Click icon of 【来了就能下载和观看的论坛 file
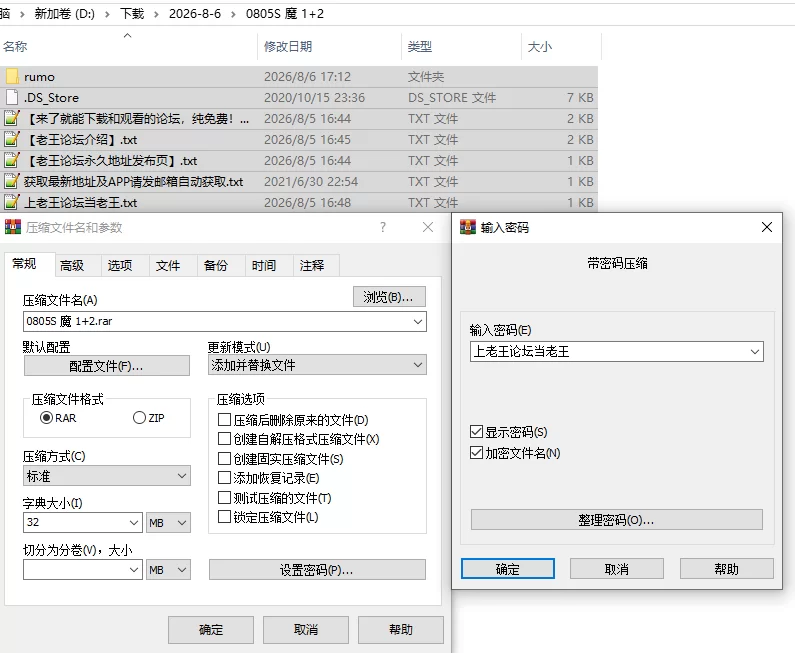795x653 pixels. point(12,118)
